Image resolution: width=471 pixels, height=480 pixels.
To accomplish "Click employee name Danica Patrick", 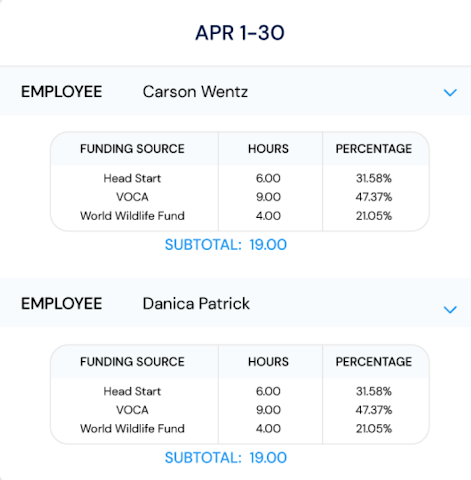I will tap(196, 304).
